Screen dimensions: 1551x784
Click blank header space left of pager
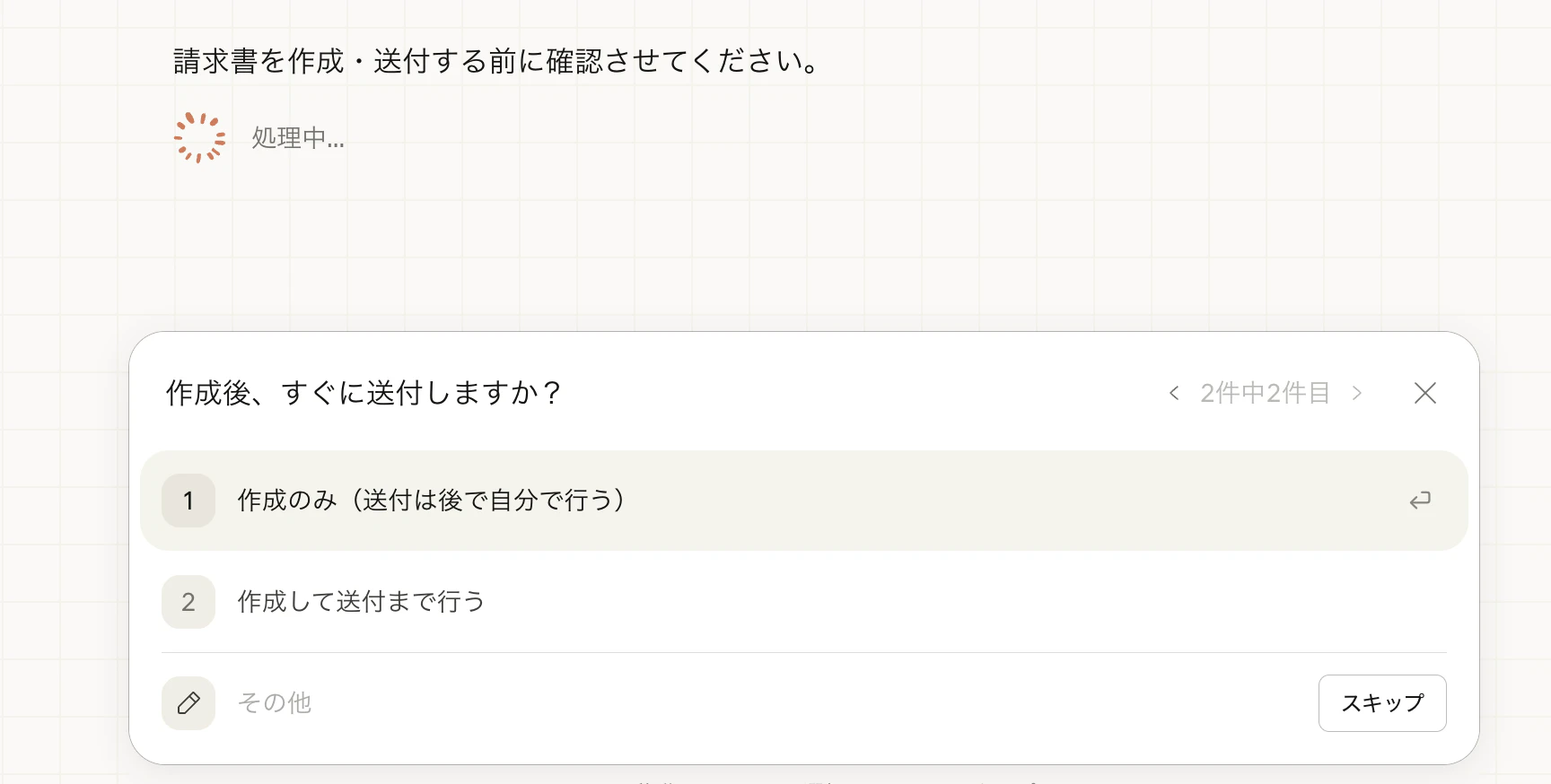[x=853, y=393]
